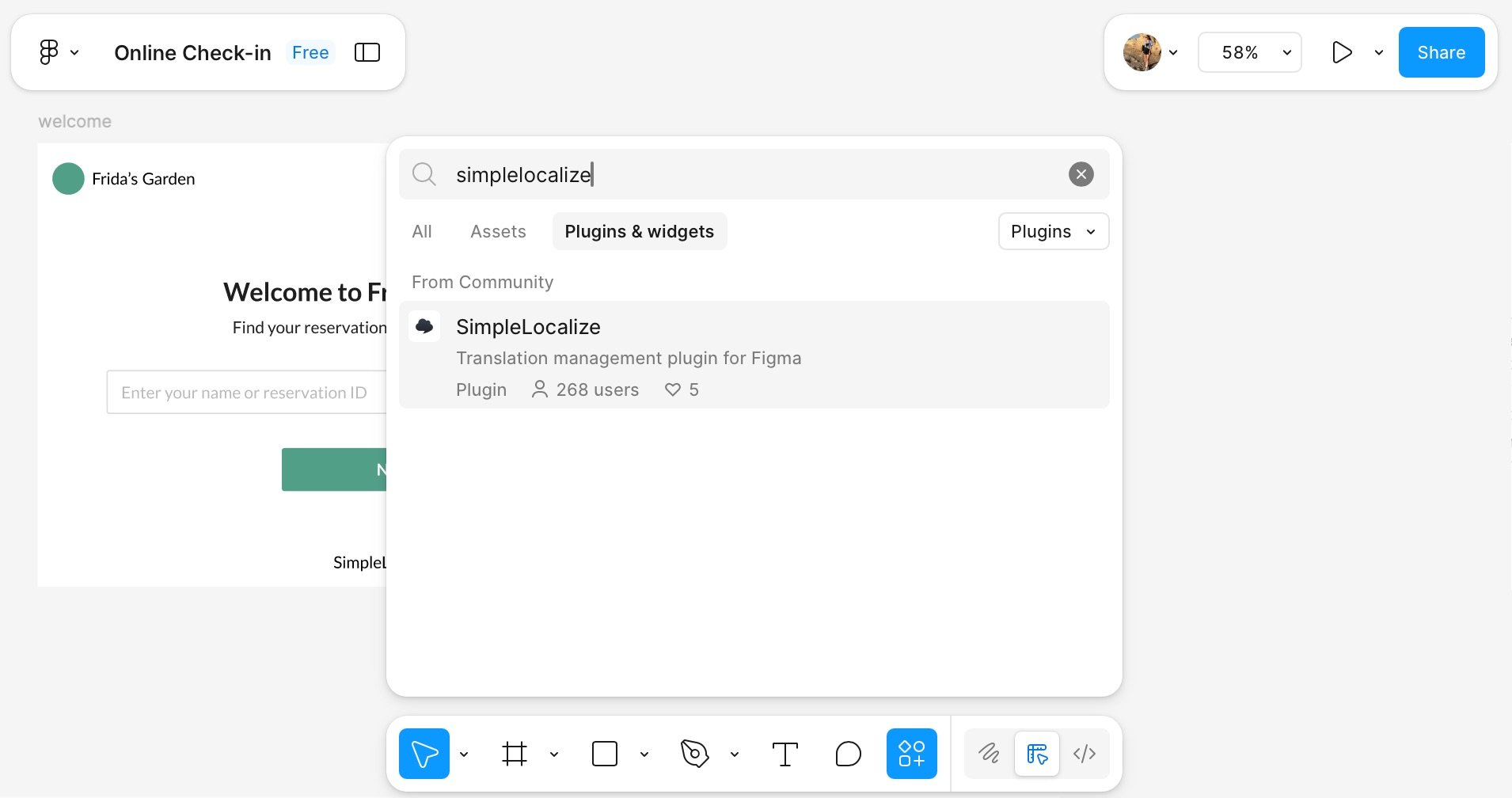This screenshot has width=1512, height=798.
Task: Open the Figma main menu logo
Action: click(49, 52)
